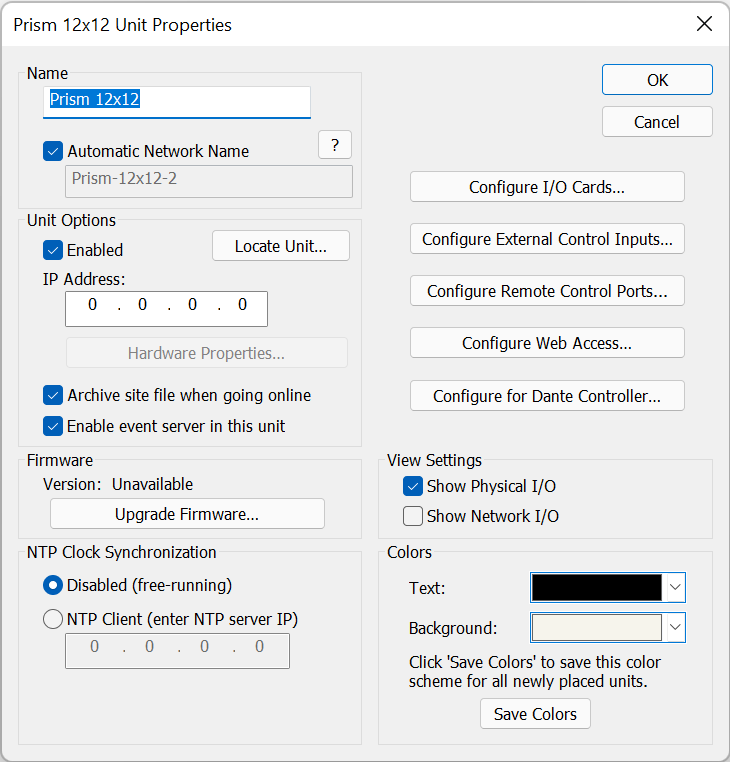Click last octet of IP Address field
The width and height of the screenshot is (730, 762).
(x=243, y=305)
